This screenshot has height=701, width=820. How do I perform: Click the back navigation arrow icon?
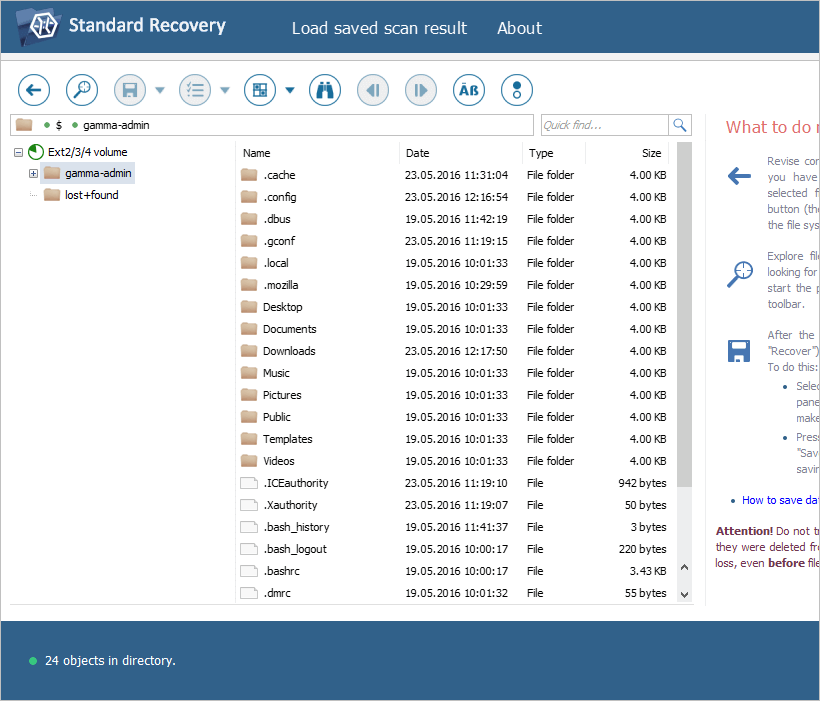click(34, 90)
